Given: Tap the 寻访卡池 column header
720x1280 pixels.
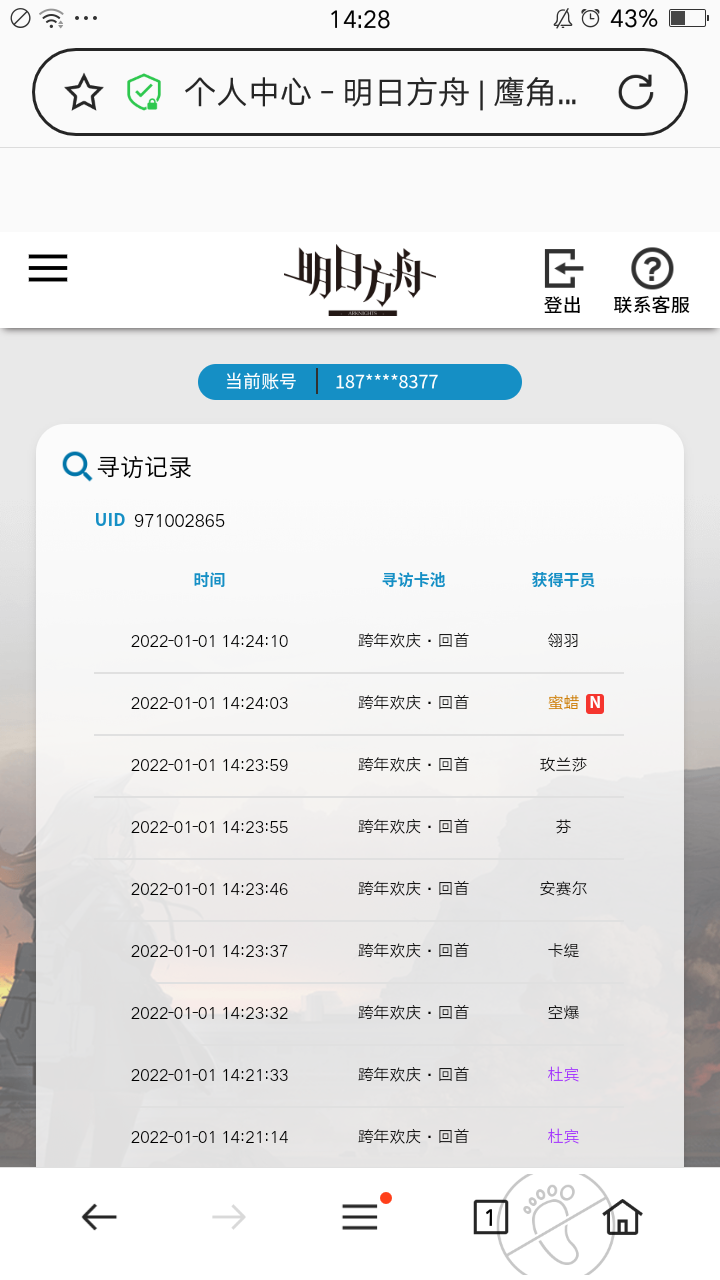Looking at the screenshot, I should 413,580.
